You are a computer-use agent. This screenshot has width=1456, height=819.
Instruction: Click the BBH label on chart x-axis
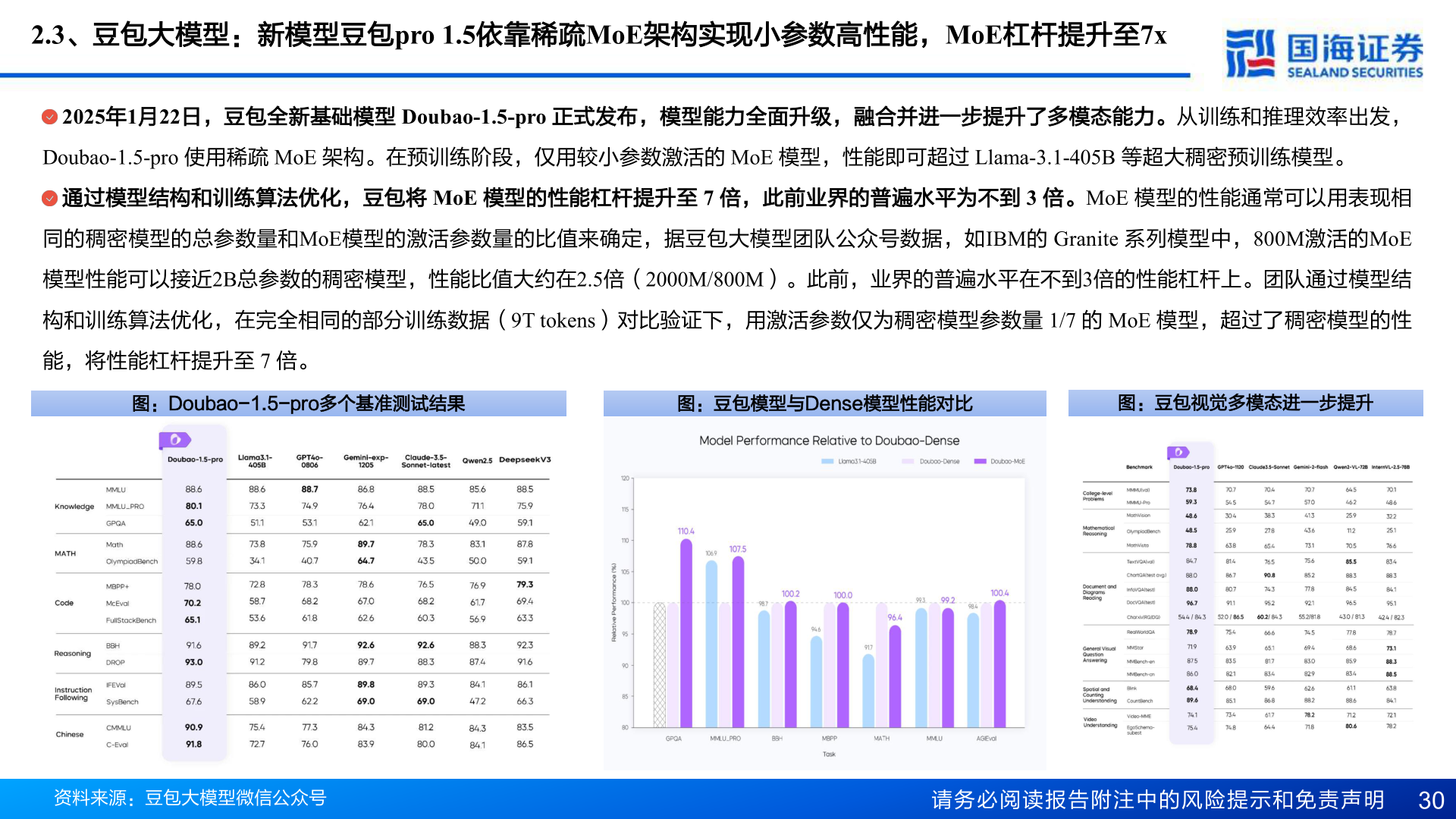777,739
